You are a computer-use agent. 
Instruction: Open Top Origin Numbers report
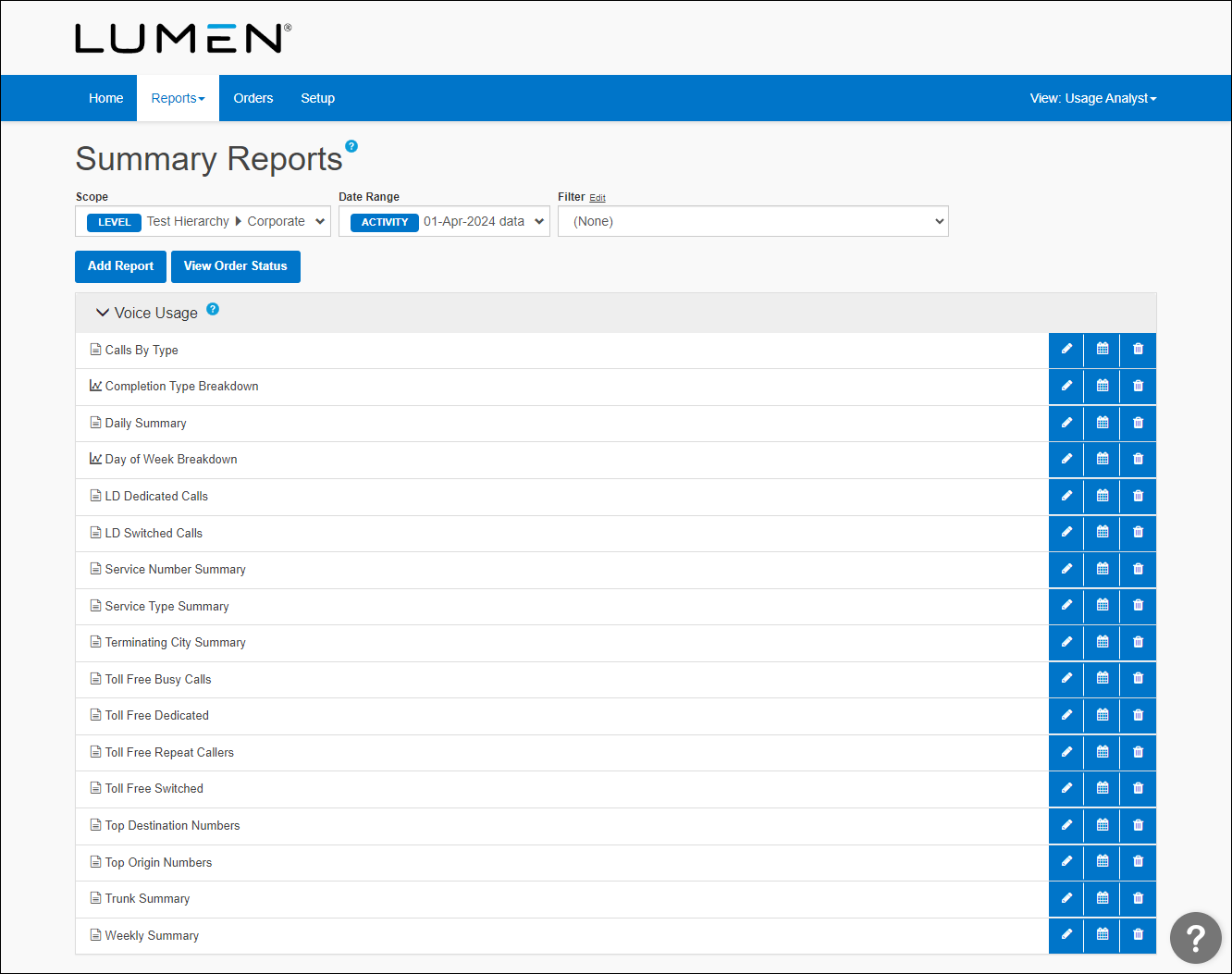[159, 862]
